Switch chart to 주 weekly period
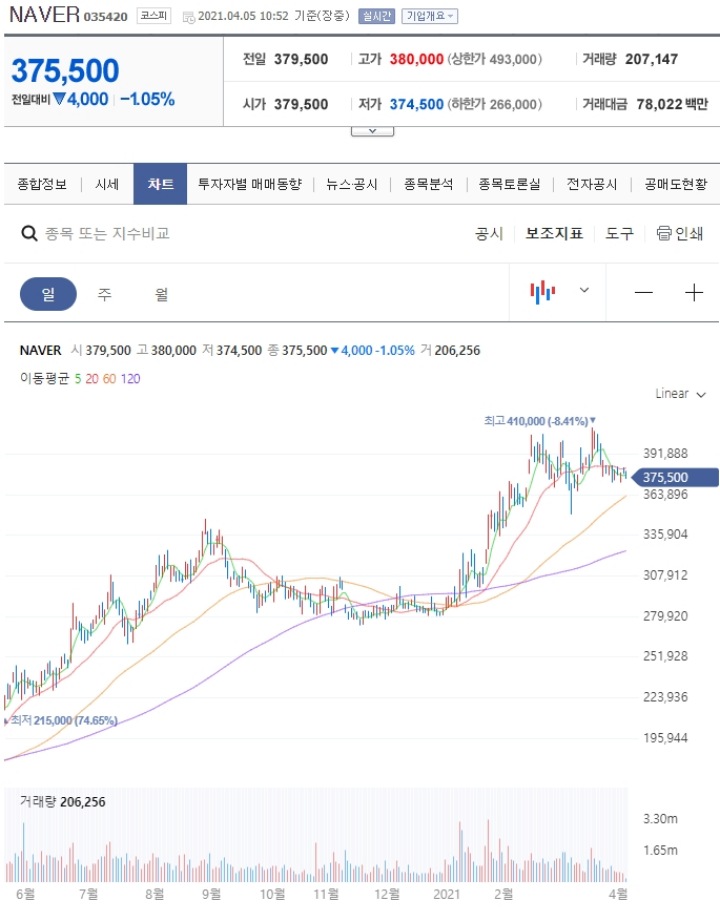Screen dimensions: 720x922 [x=105, y=293]
